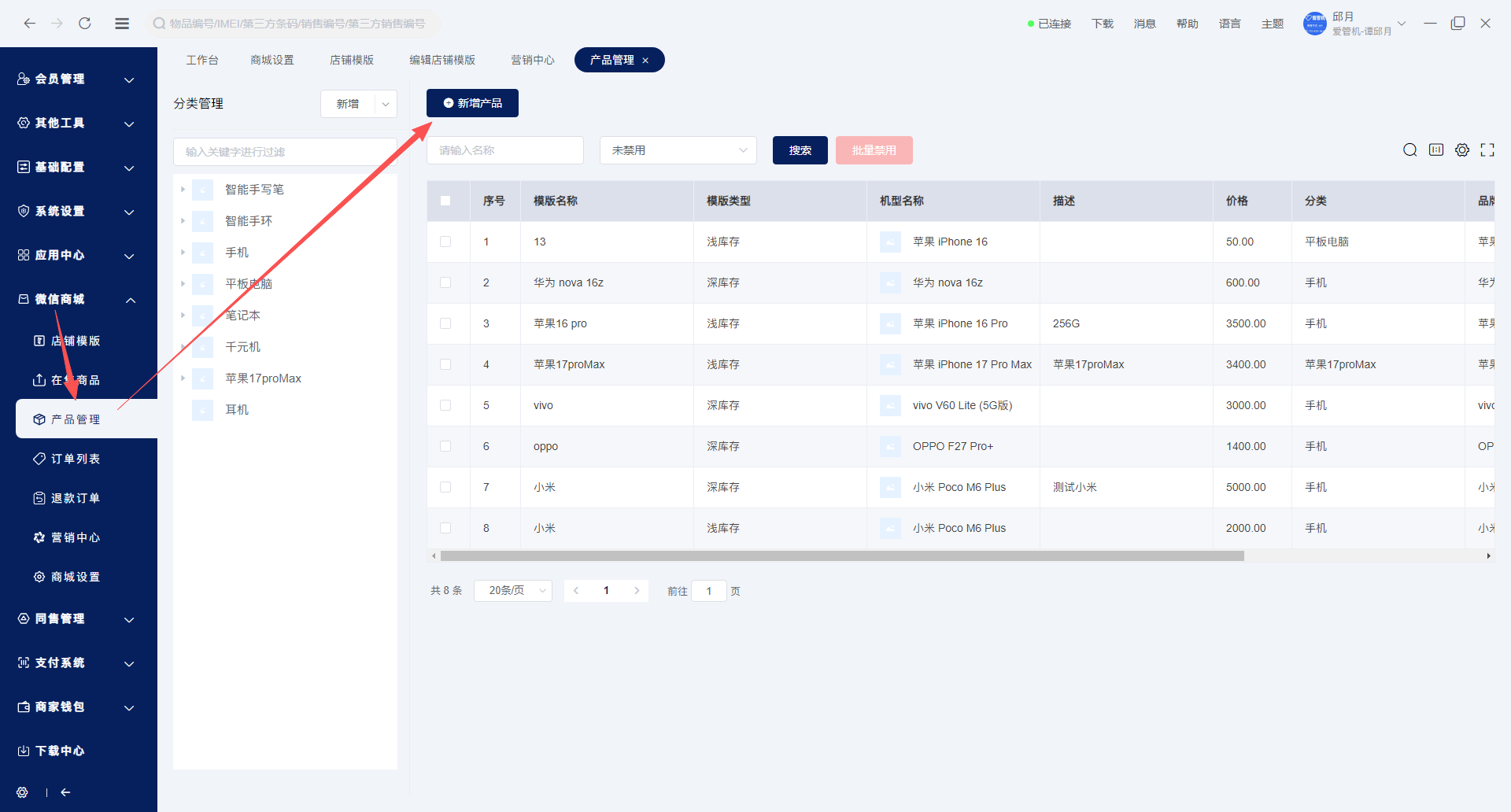Check the row 7 小米 checkbox
This screenshot has width=1511, height=812.
(x=445, y=487)
